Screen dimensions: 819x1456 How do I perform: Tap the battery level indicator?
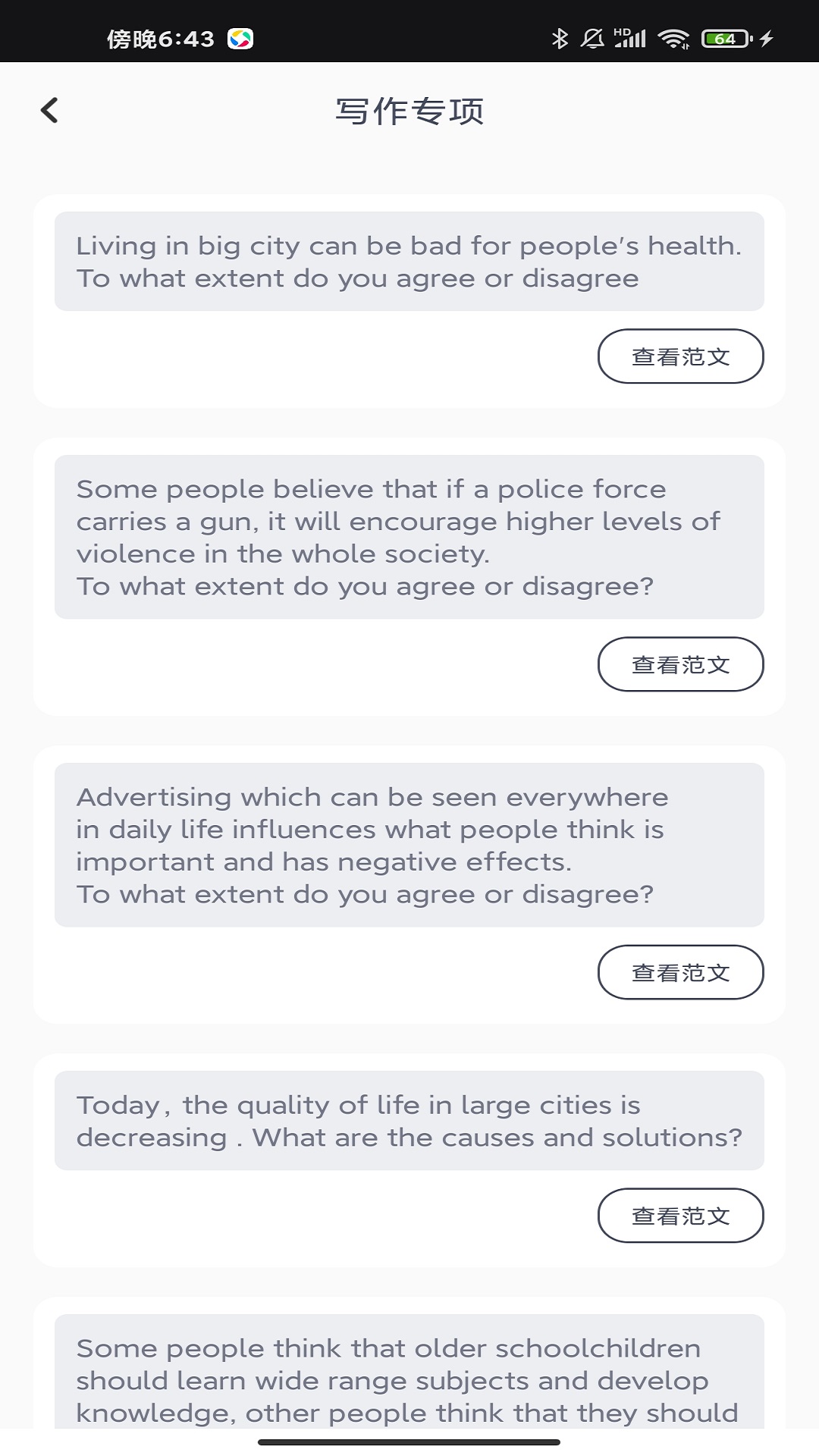726,39
